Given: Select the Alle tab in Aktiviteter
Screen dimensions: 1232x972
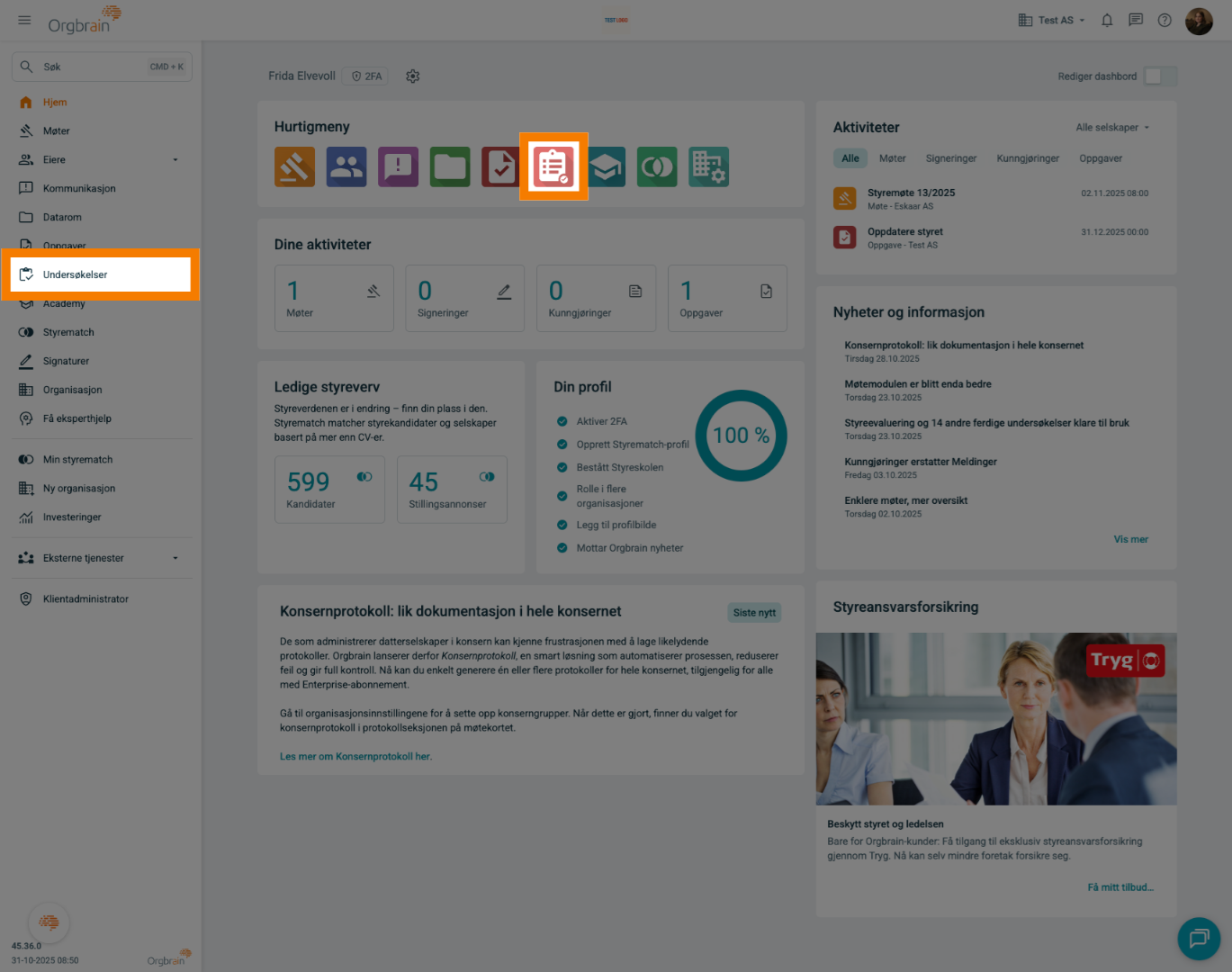Looking at the screenshot, I should pos(850,158).
